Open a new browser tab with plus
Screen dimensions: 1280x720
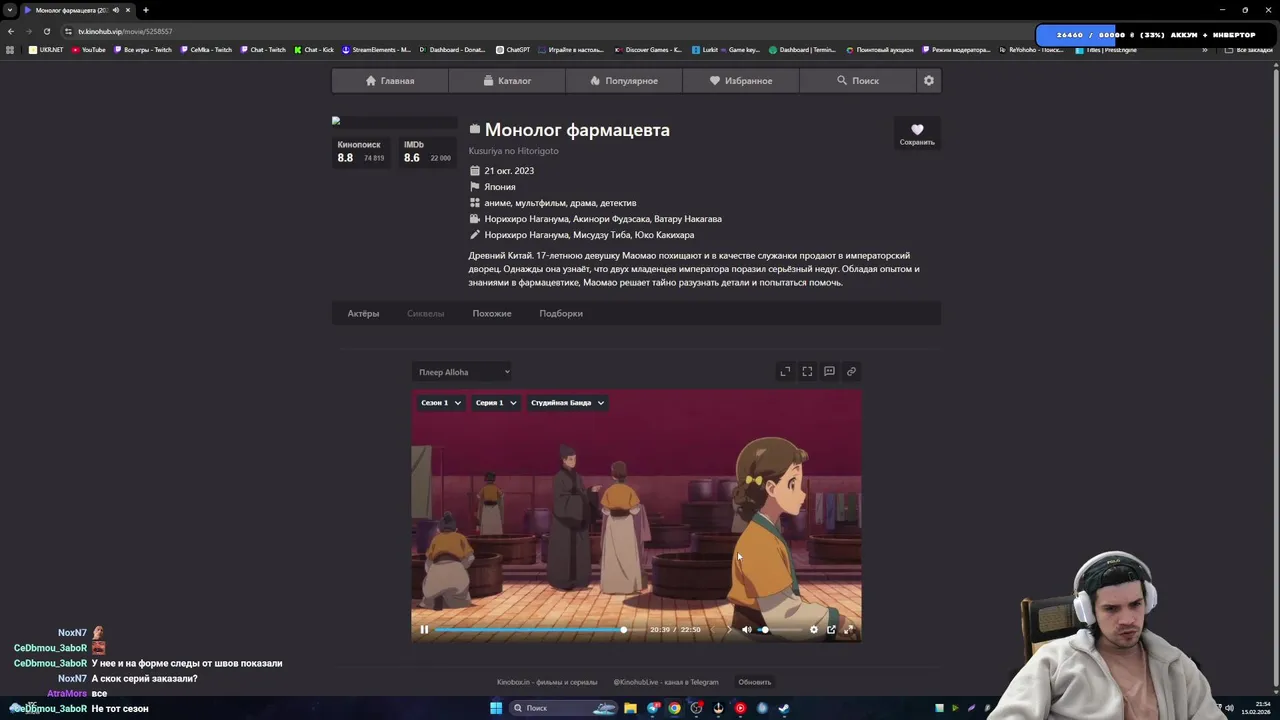[x=145, y=10]
